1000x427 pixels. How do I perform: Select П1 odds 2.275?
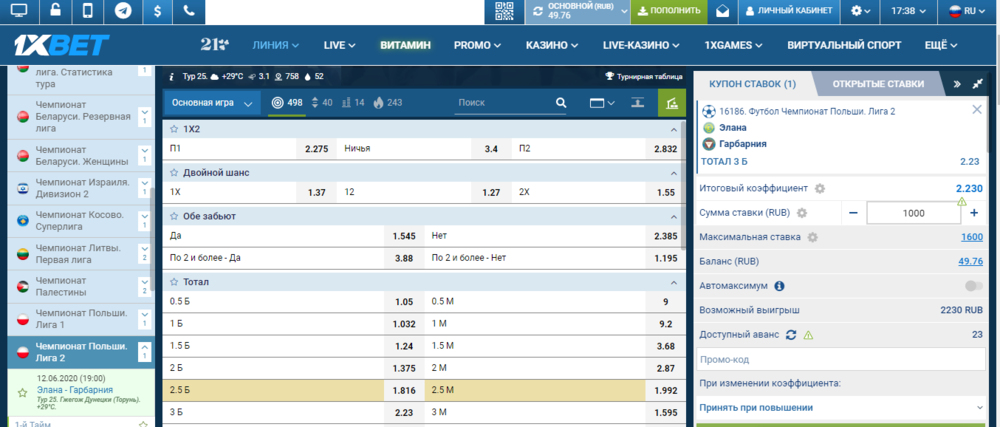pyautogui.click(x=316, y=148)
